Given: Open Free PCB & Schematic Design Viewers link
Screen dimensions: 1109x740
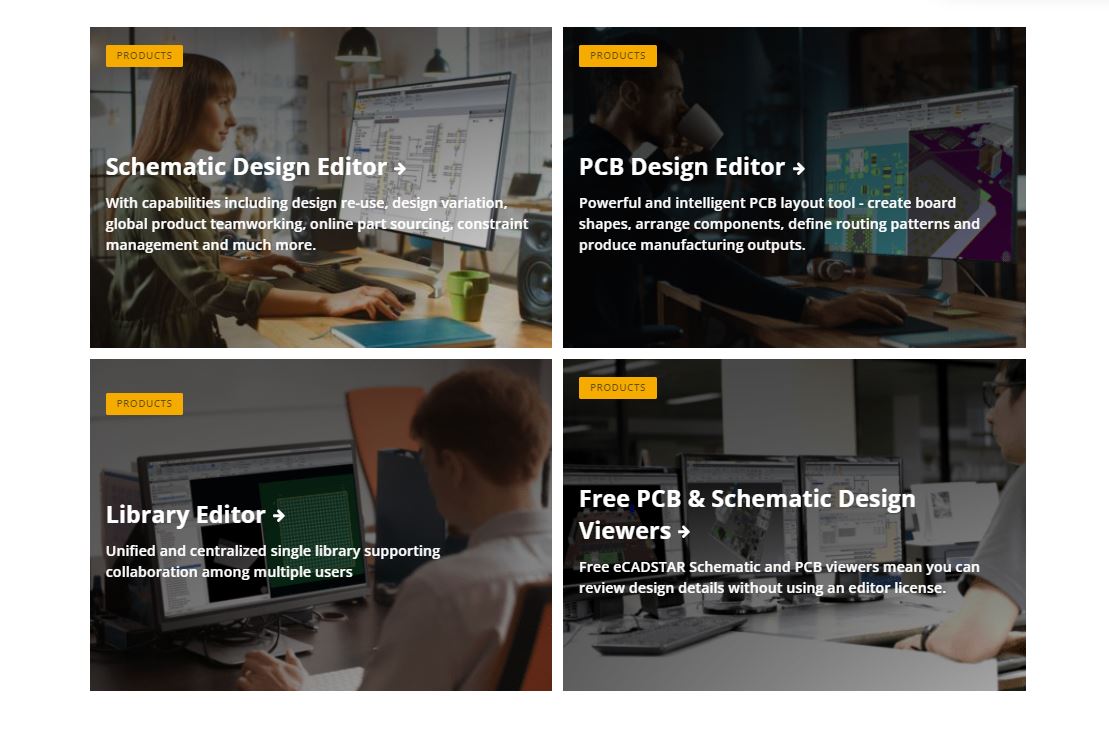Looking at the screenshot, I should [747, 514].
